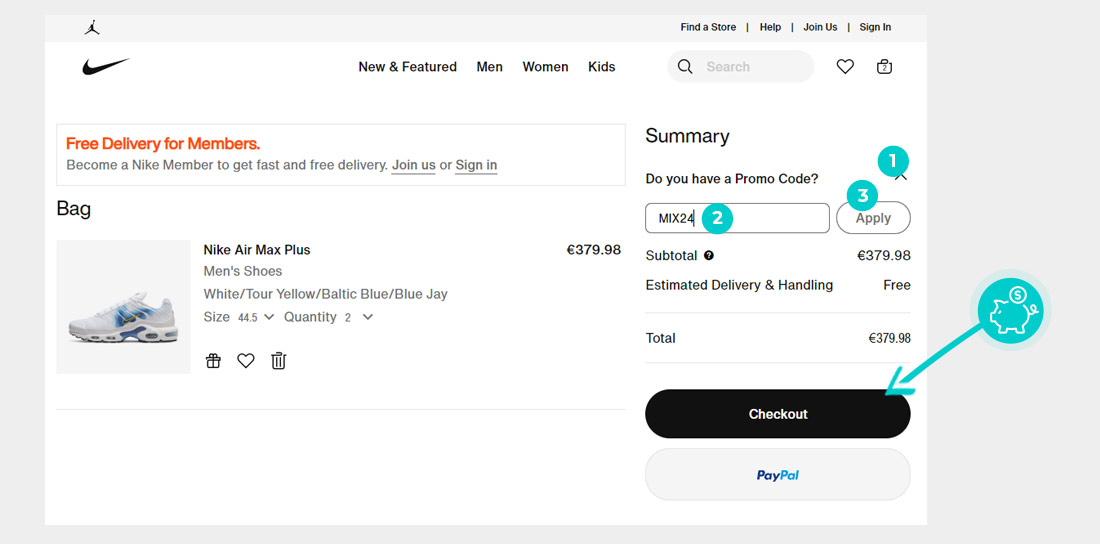Screen dimensions: 1100x544
Task: Click the 'Free Delivery for Members.' heading
Action: click(x=163, y=144)
